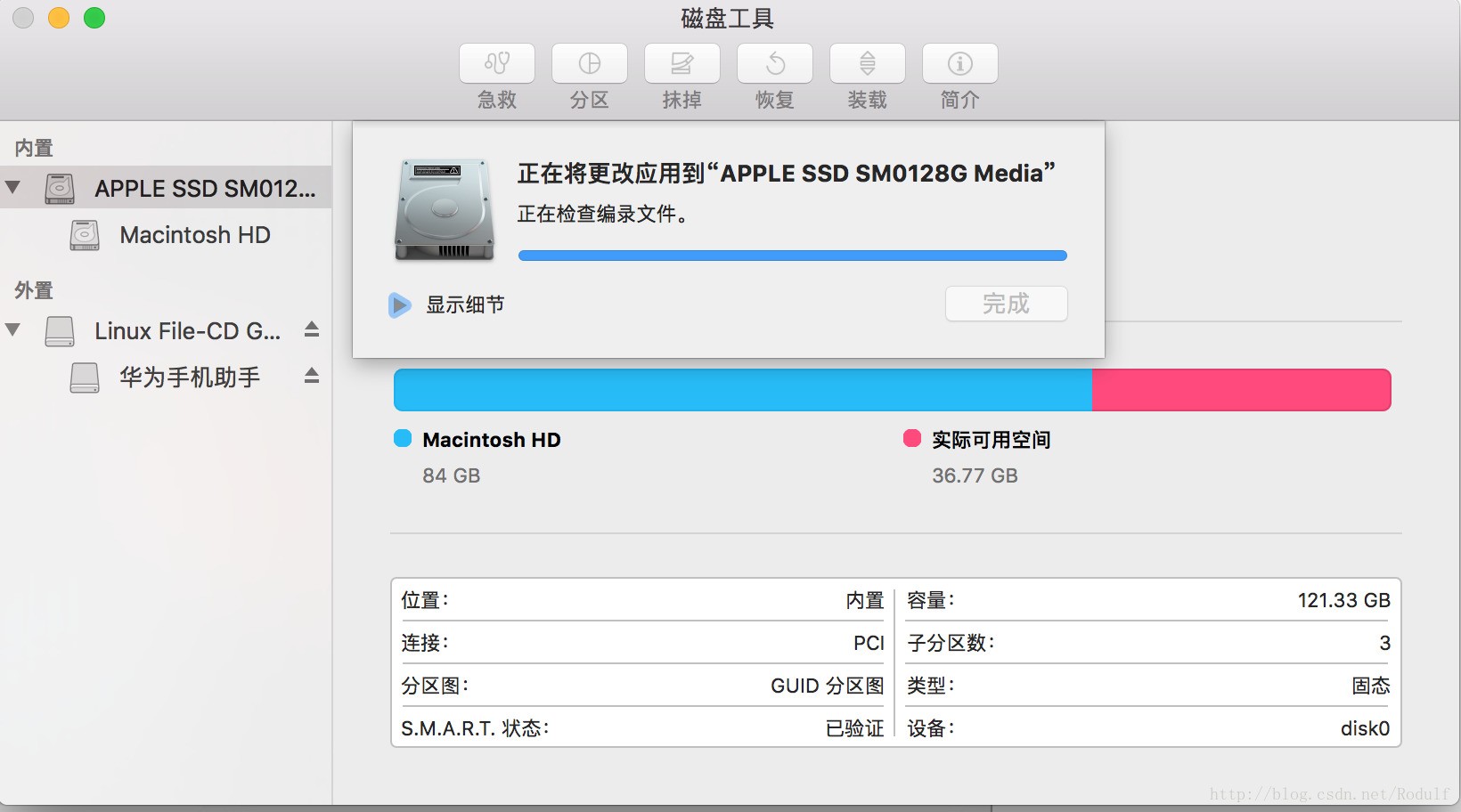1461x812 pixels.
Task: Select APPLE SSD SM012... in sidebar
Action: click(x=166, y=188)
